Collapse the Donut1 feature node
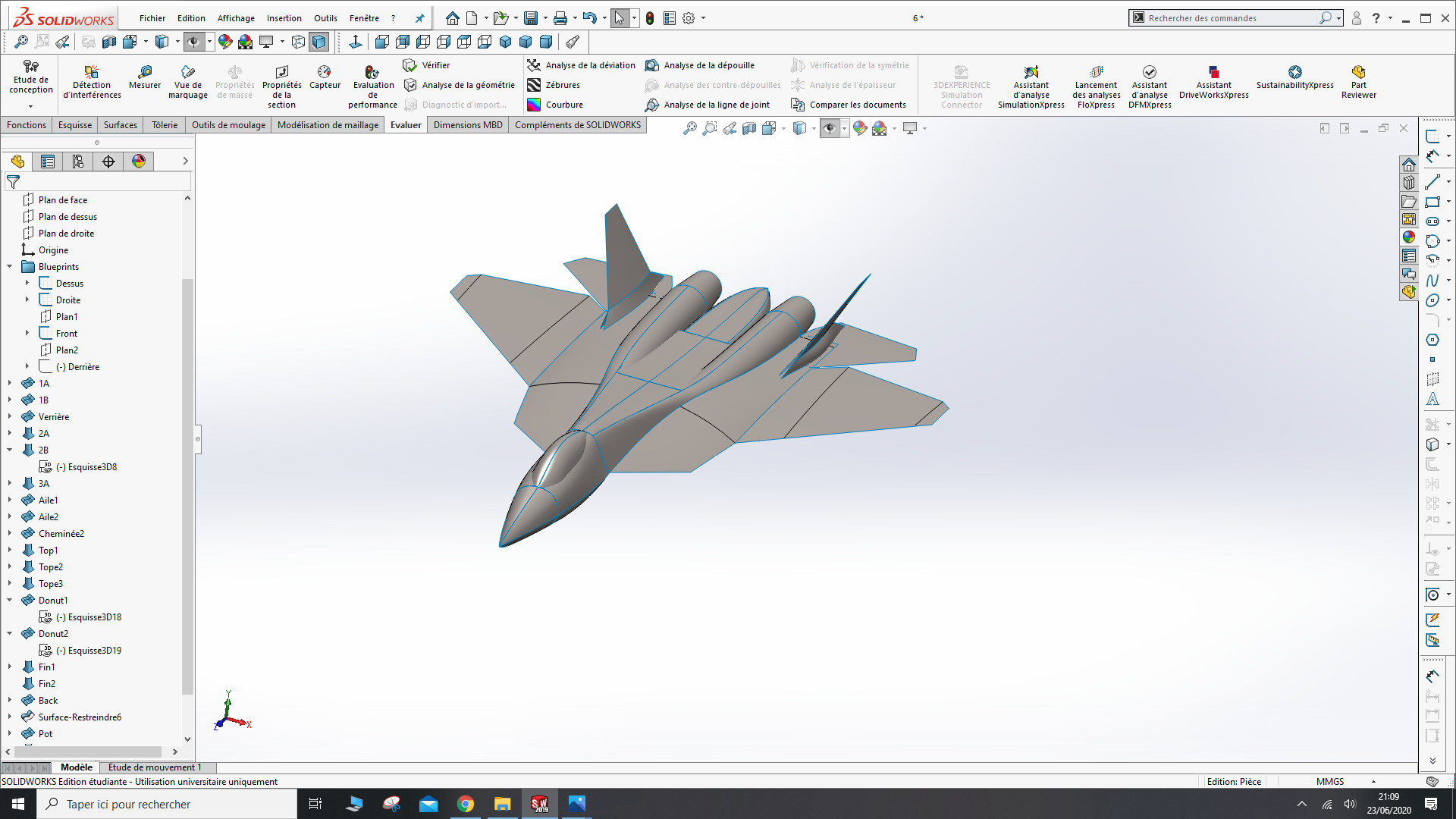Image resolution: width=1456 pixels, height=819 pixels. point(10,600)
